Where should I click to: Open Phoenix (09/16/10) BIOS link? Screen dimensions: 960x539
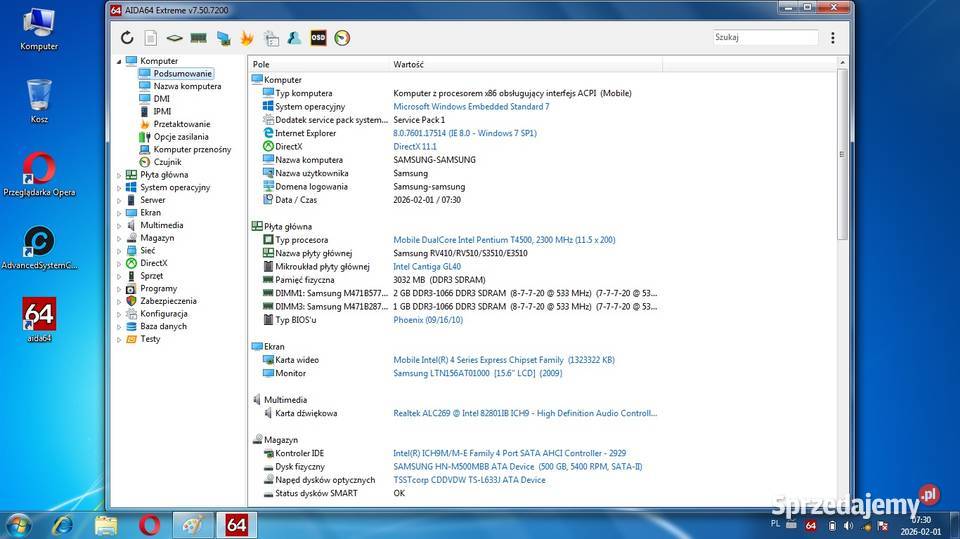428,320
